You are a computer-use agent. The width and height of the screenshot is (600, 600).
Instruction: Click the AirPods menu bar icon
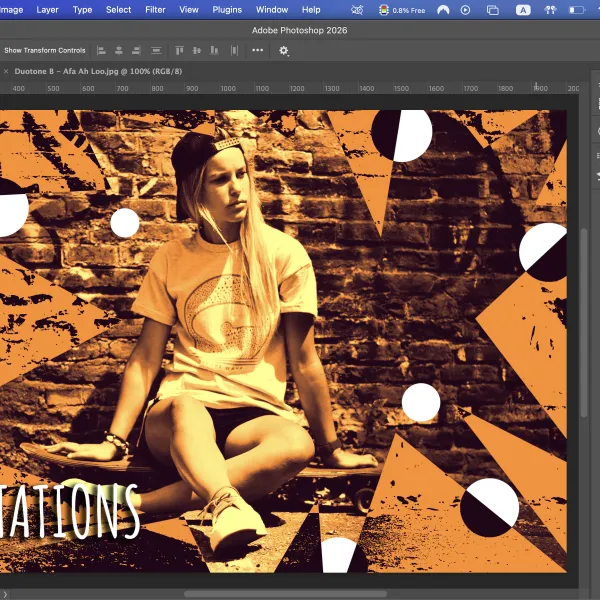coord(550,10)
